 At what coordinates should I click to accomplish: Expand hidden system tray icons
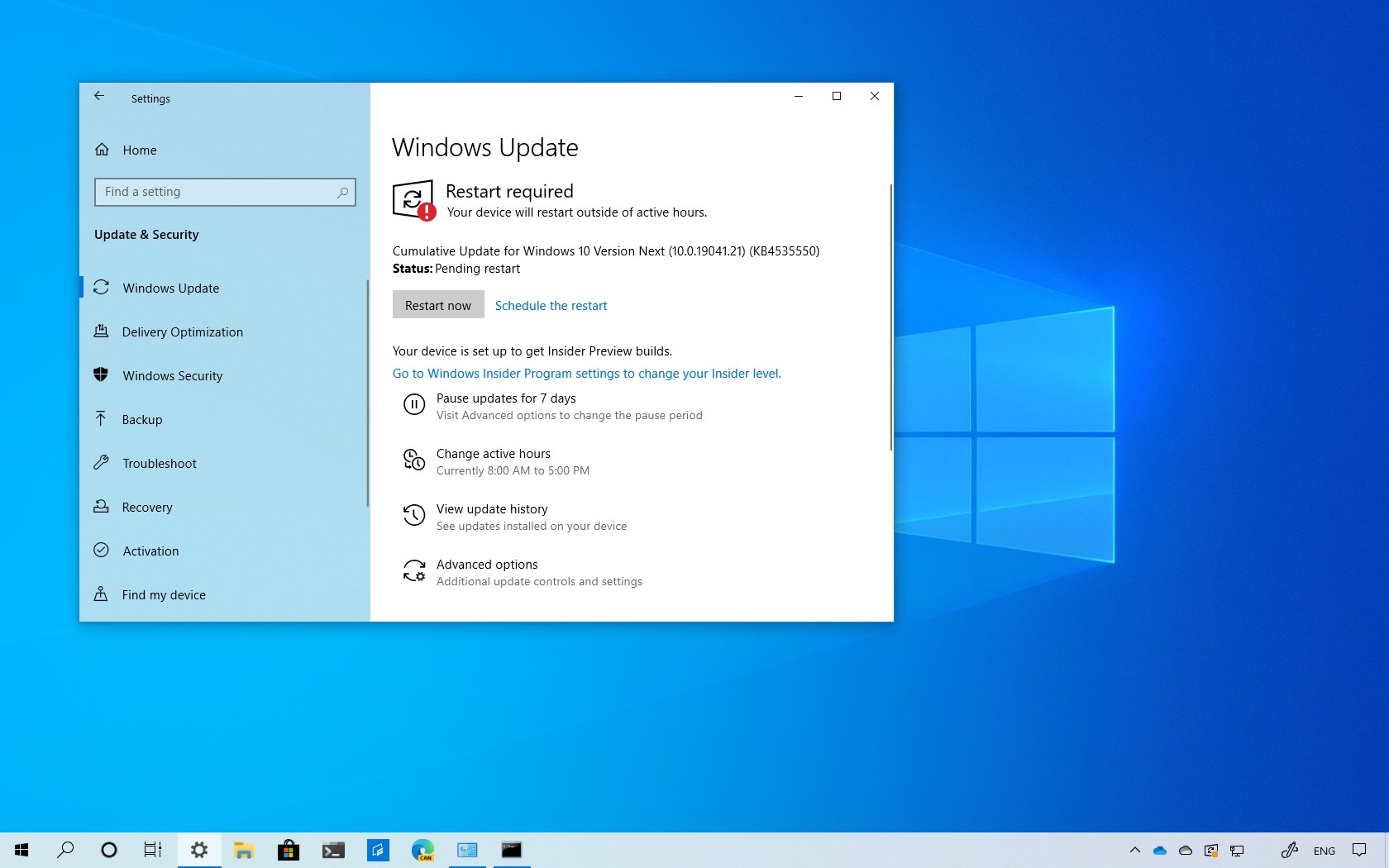click(1135, 850)
